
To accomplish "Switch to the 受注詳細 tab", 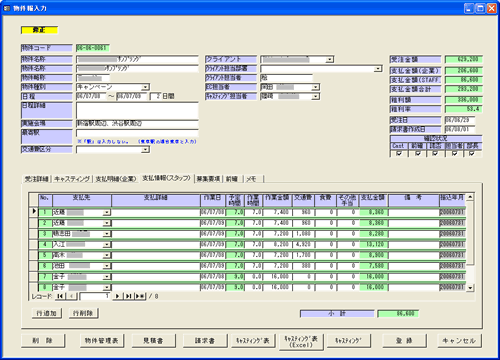I will point(37,179).
